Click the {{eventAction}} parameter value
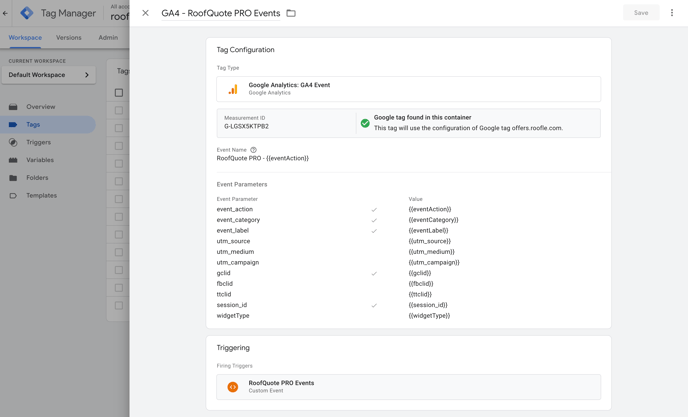Screen dimensions: 688x417 pos(430,209)
